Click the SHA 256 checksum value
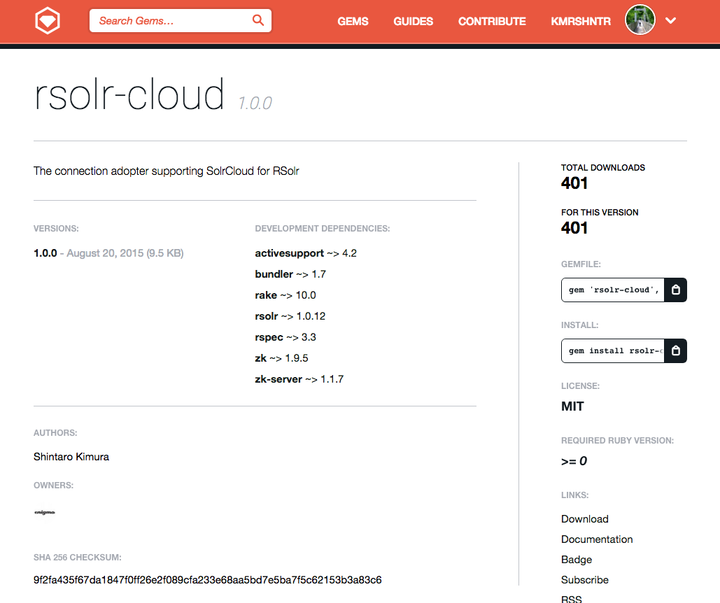 click(207, 580)
